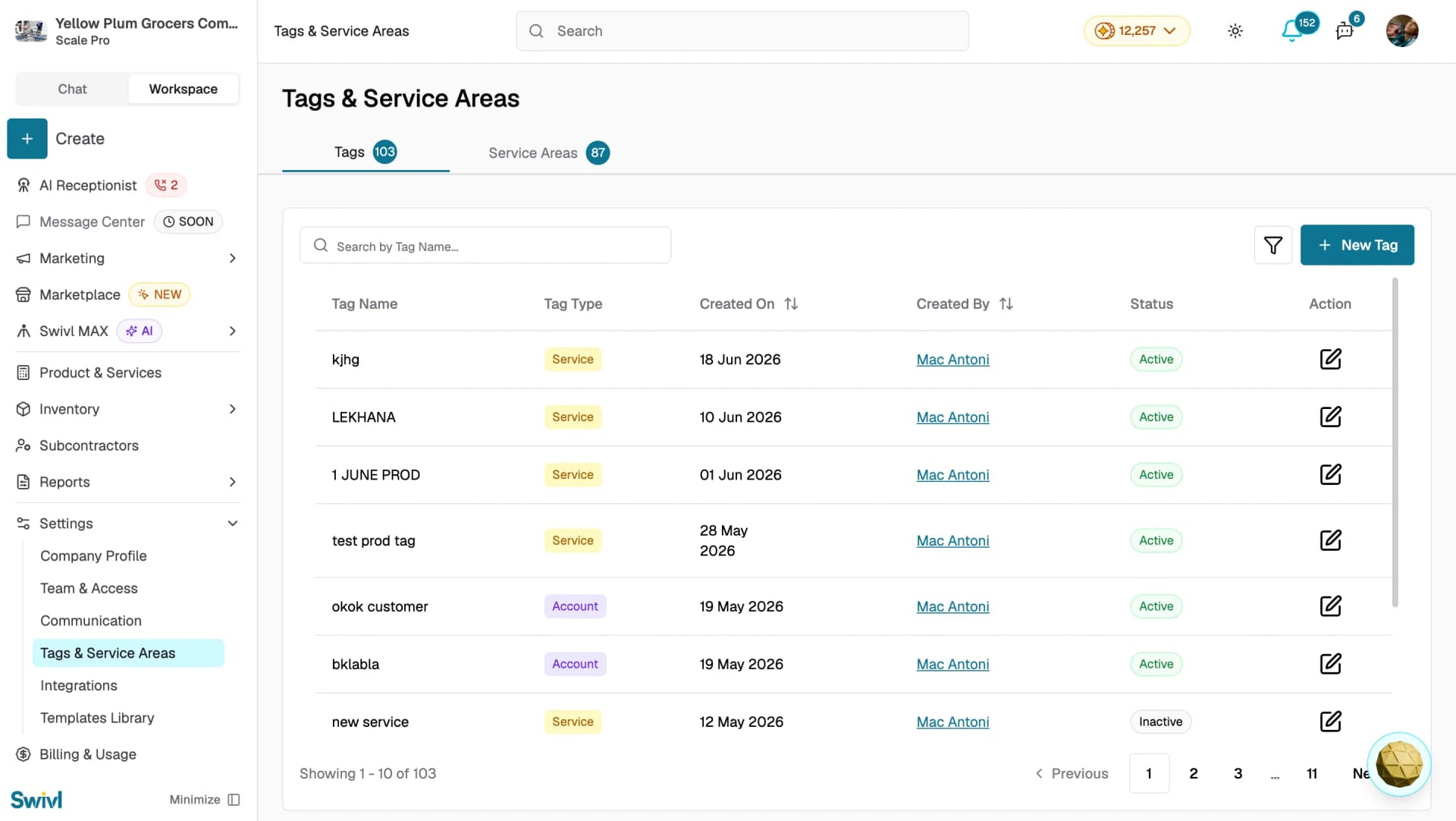This screenshot has height=821, width=1456.
Task: Open the chat bot messages icon
Action: coord(1345,31)
